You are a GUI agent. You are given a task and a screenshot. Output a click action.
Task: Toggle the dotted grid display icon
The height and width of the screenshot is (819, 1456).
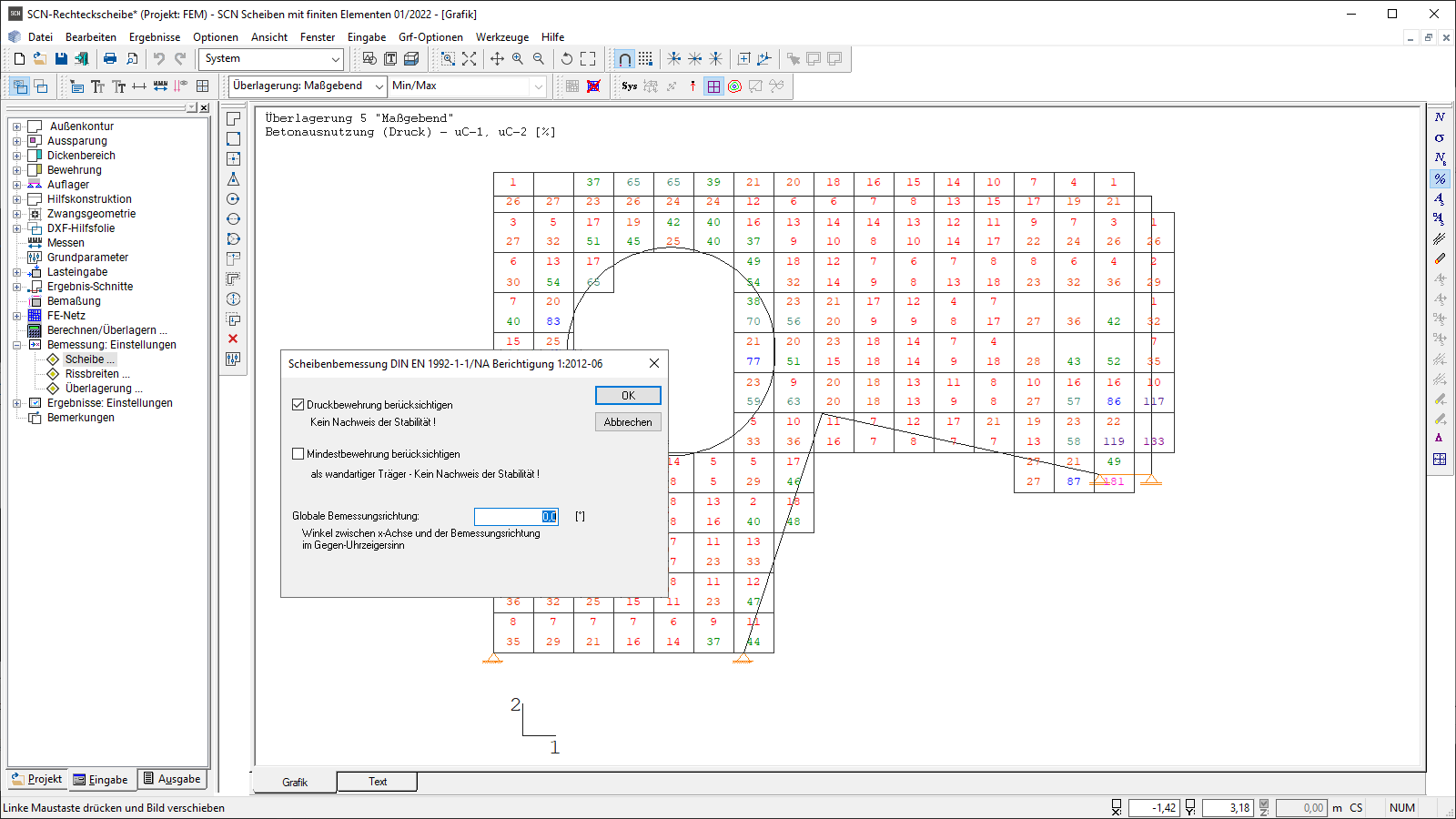click(x=645, y=58)
